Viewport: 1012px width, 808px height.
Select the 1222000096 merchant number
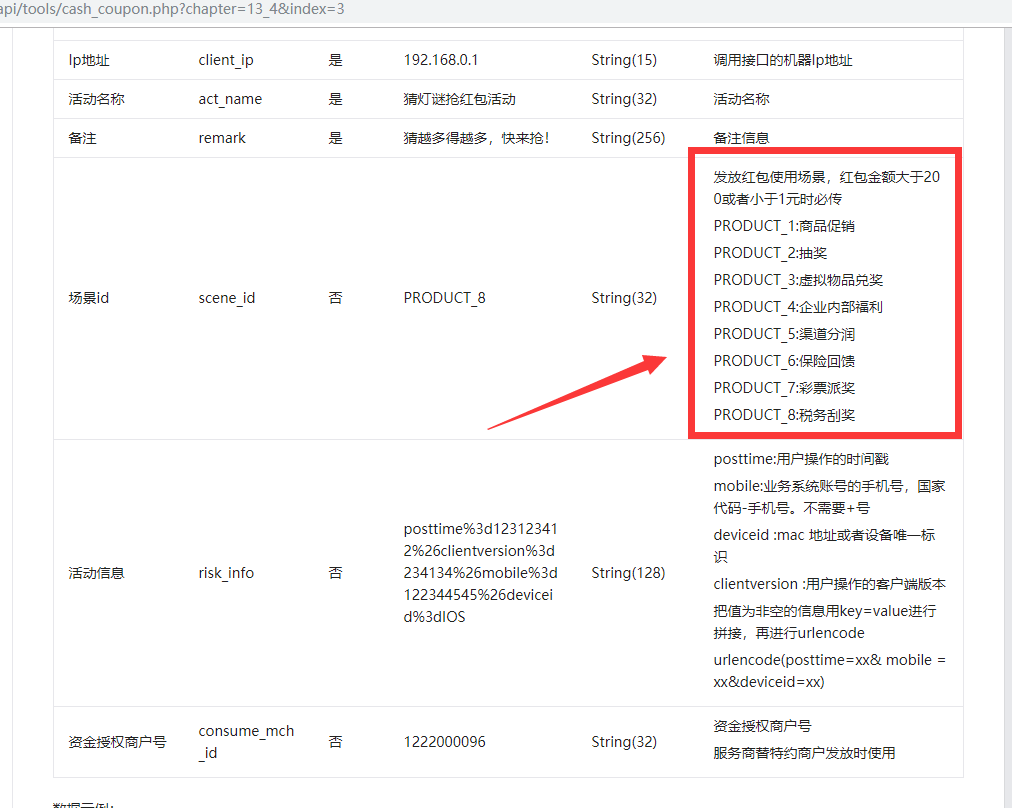click(x=443, y=742)
